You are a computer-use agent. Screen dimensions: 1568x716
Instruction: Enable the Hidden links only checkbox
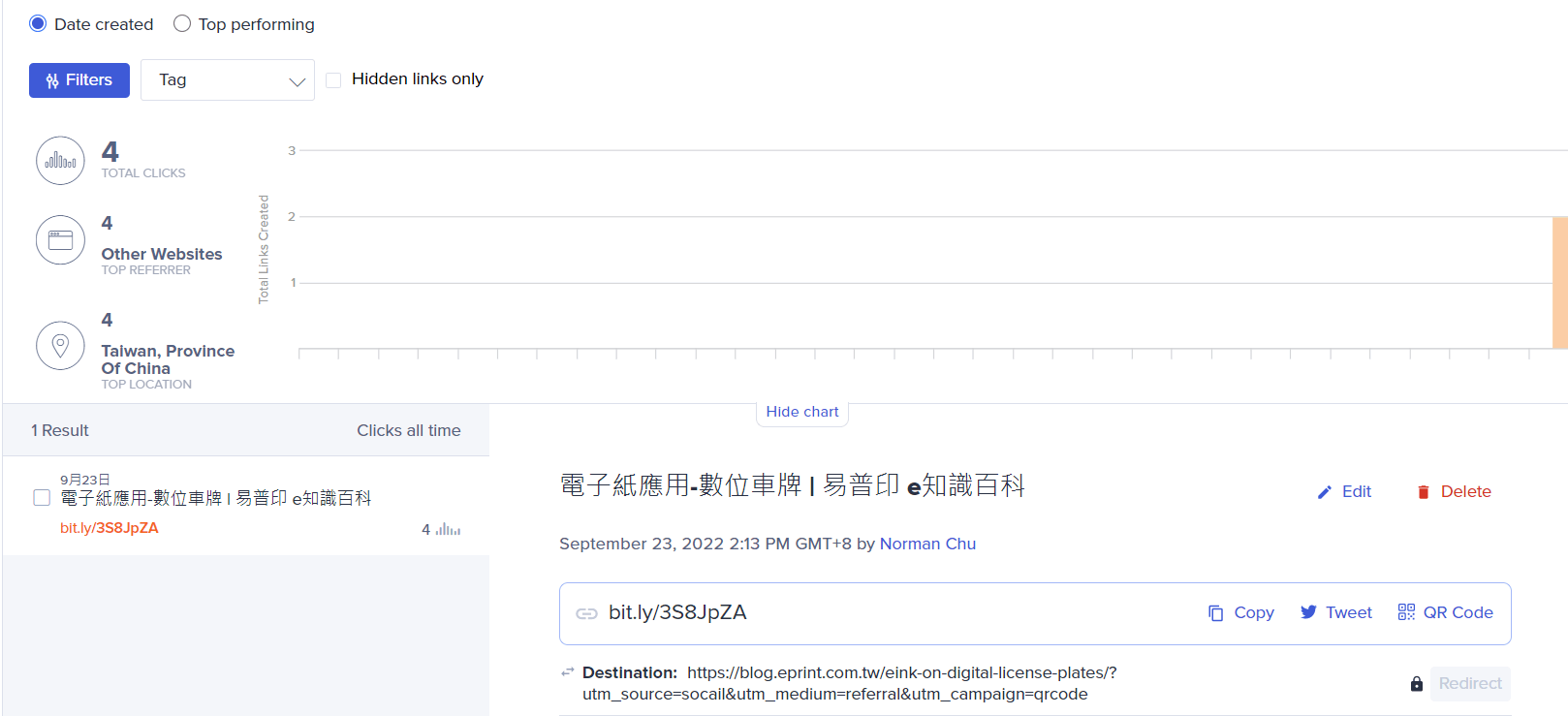point(333,79)
